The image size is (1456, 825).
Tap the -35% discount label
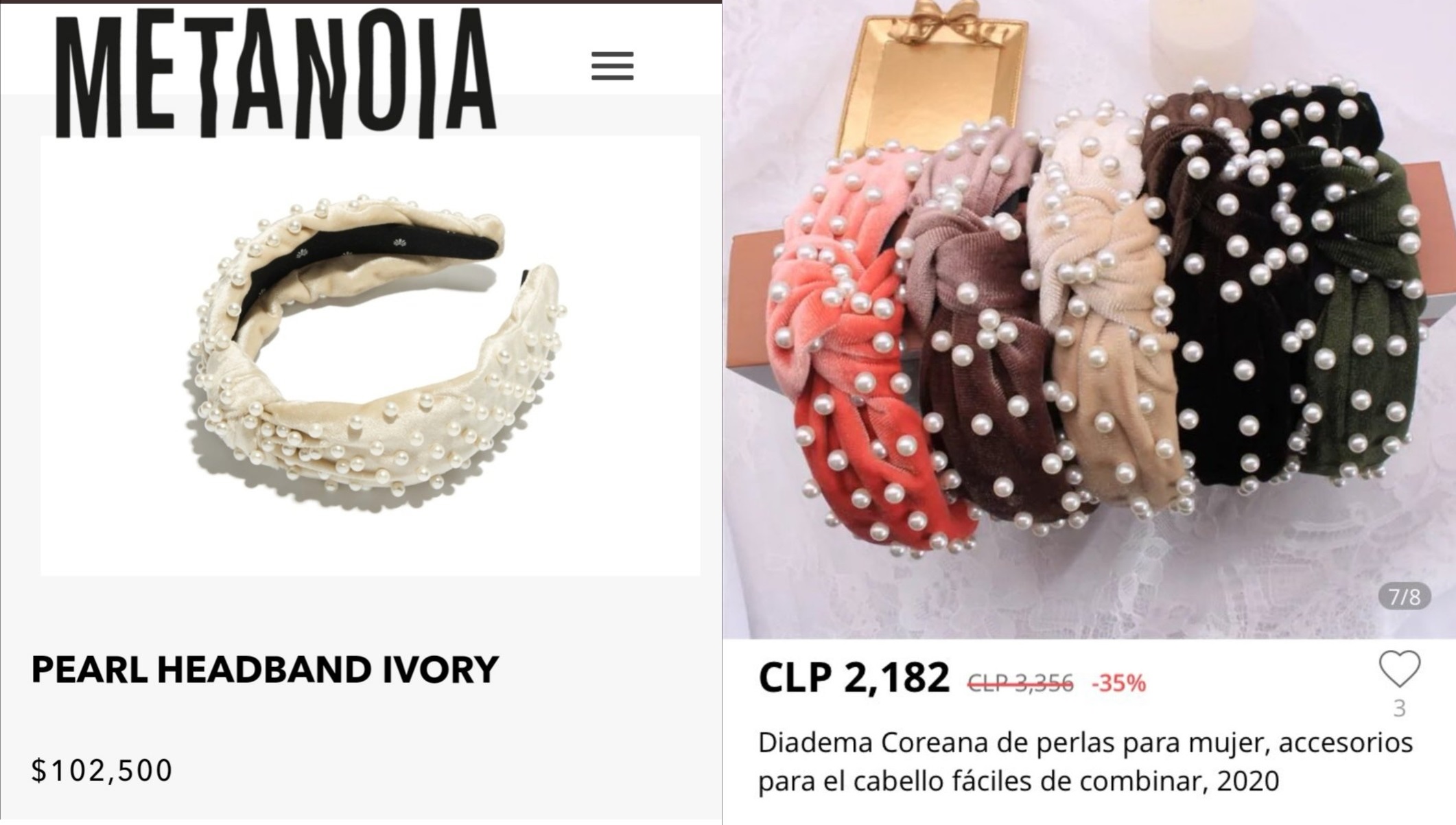[1118, 683]
